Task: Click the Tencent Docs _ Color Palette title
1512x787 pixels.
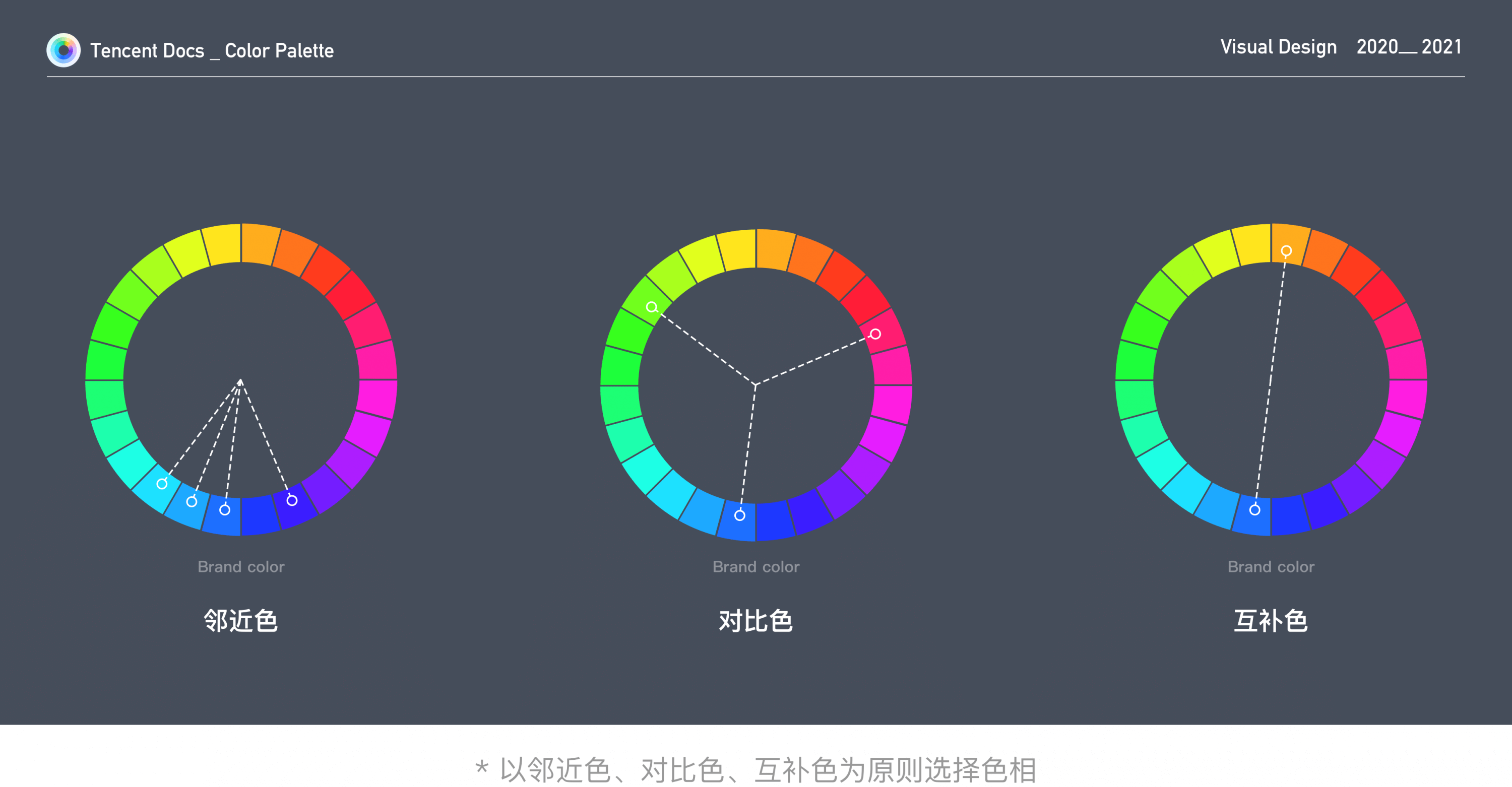Action: tap(212, 50)
